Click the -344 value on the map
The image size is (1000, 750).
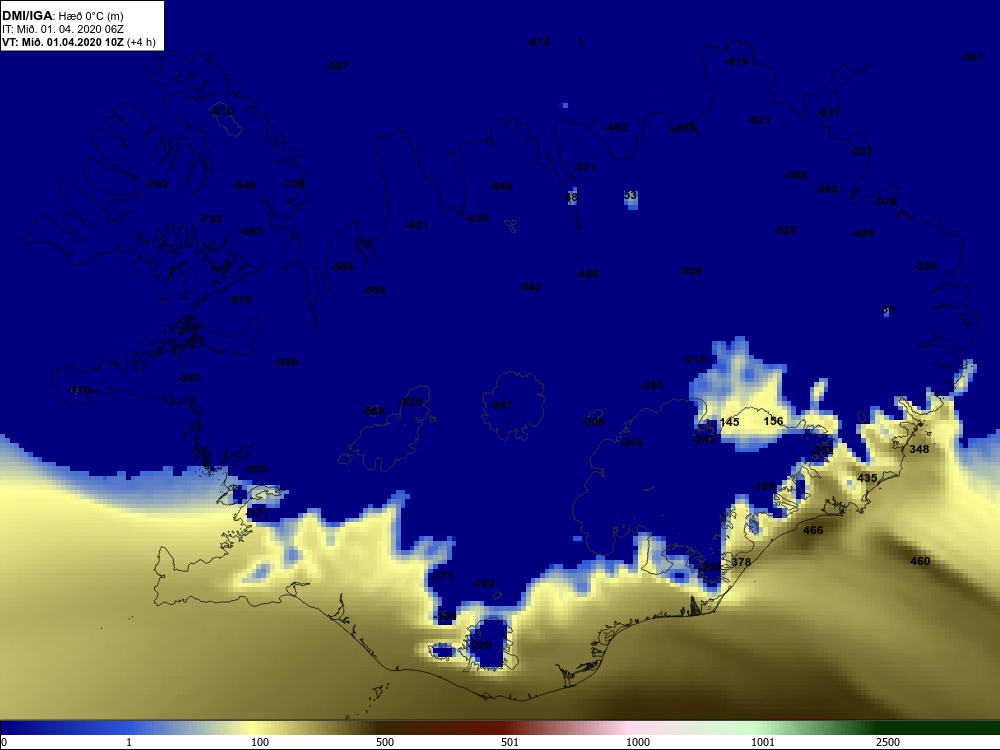632,442
